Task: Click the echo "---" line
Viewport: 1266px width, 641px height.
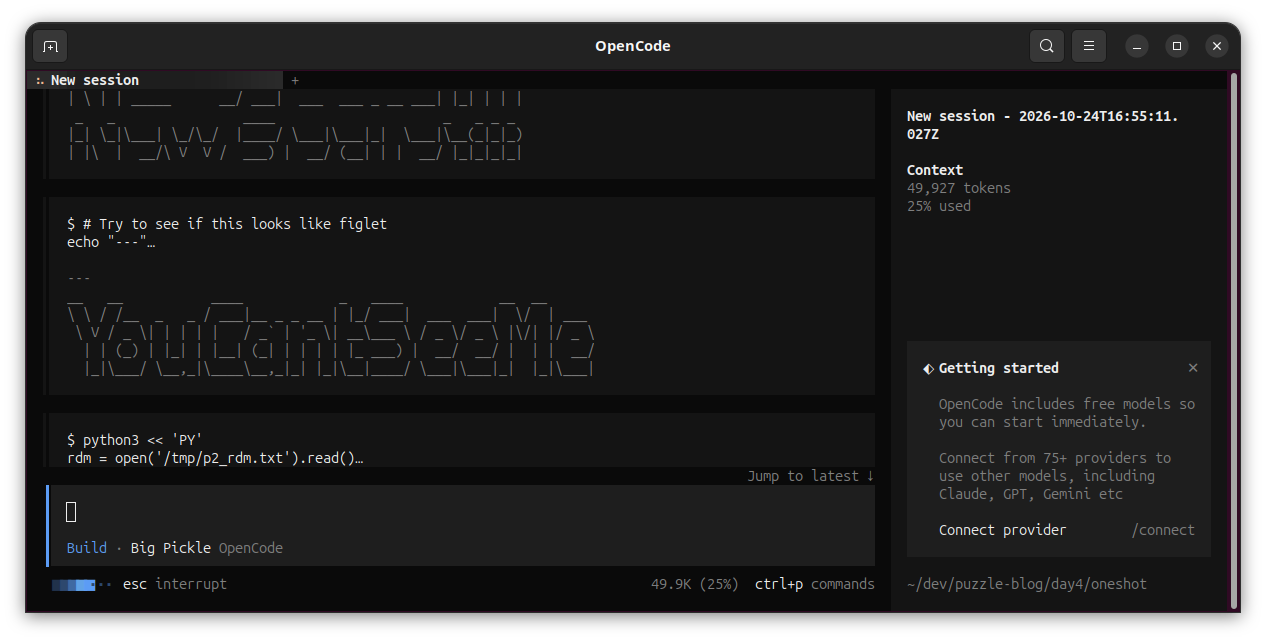Action: 111,242
